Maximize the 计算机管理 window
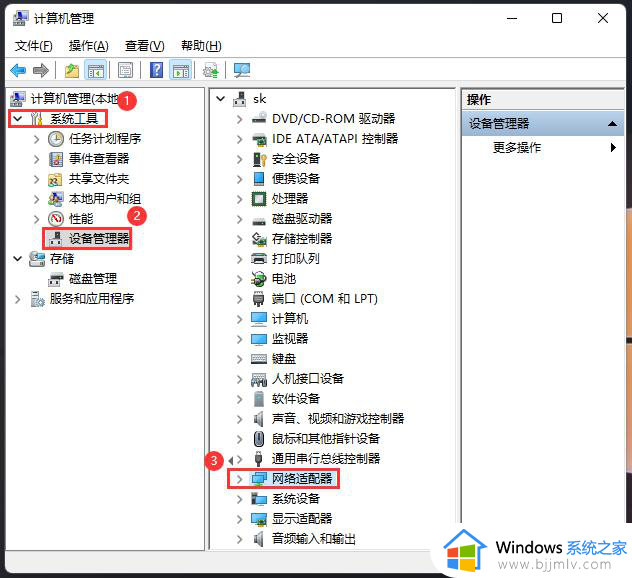The image size is (632, 578). coord(557,18)
